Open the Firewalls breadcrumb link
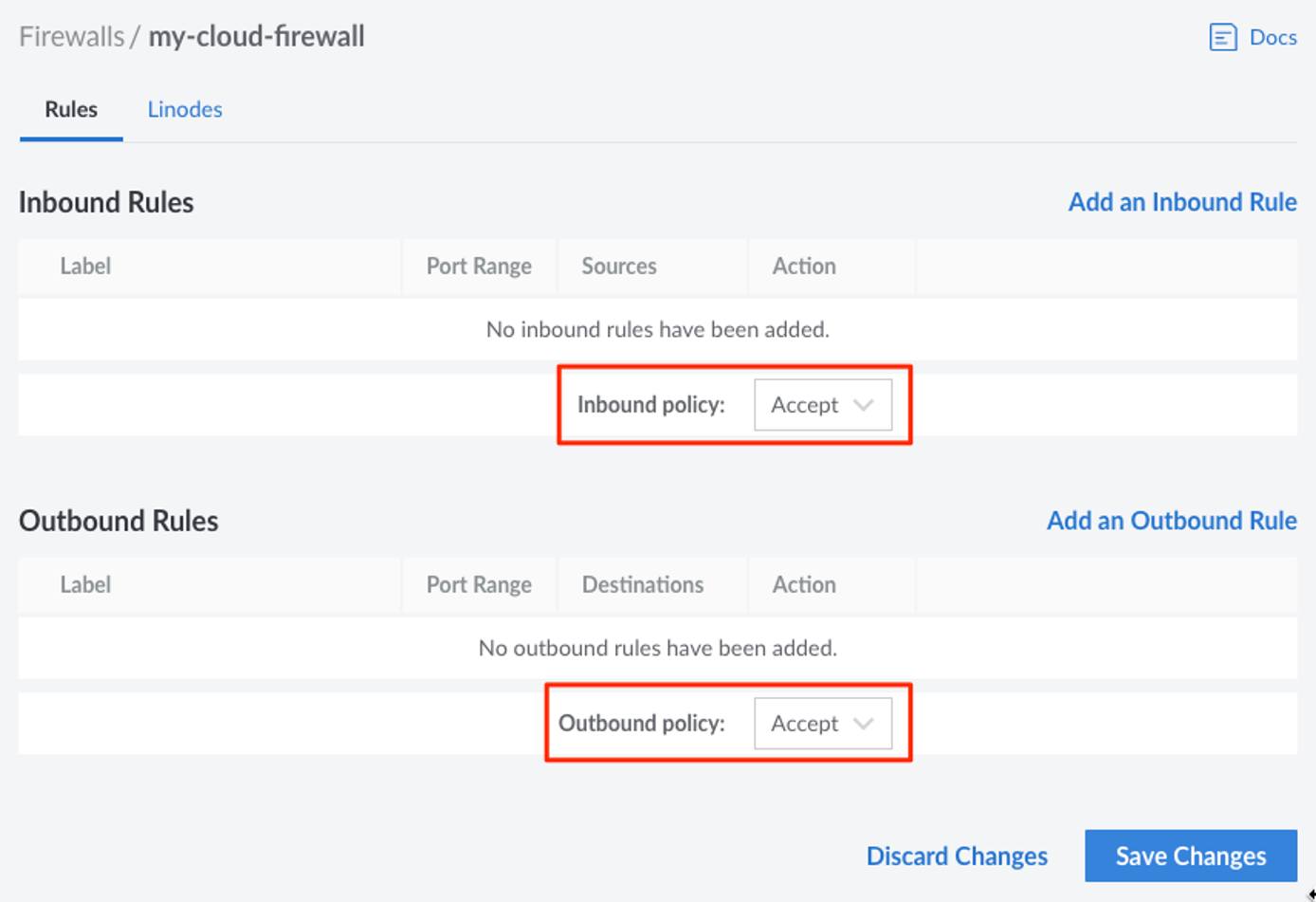 pos(71,35)
